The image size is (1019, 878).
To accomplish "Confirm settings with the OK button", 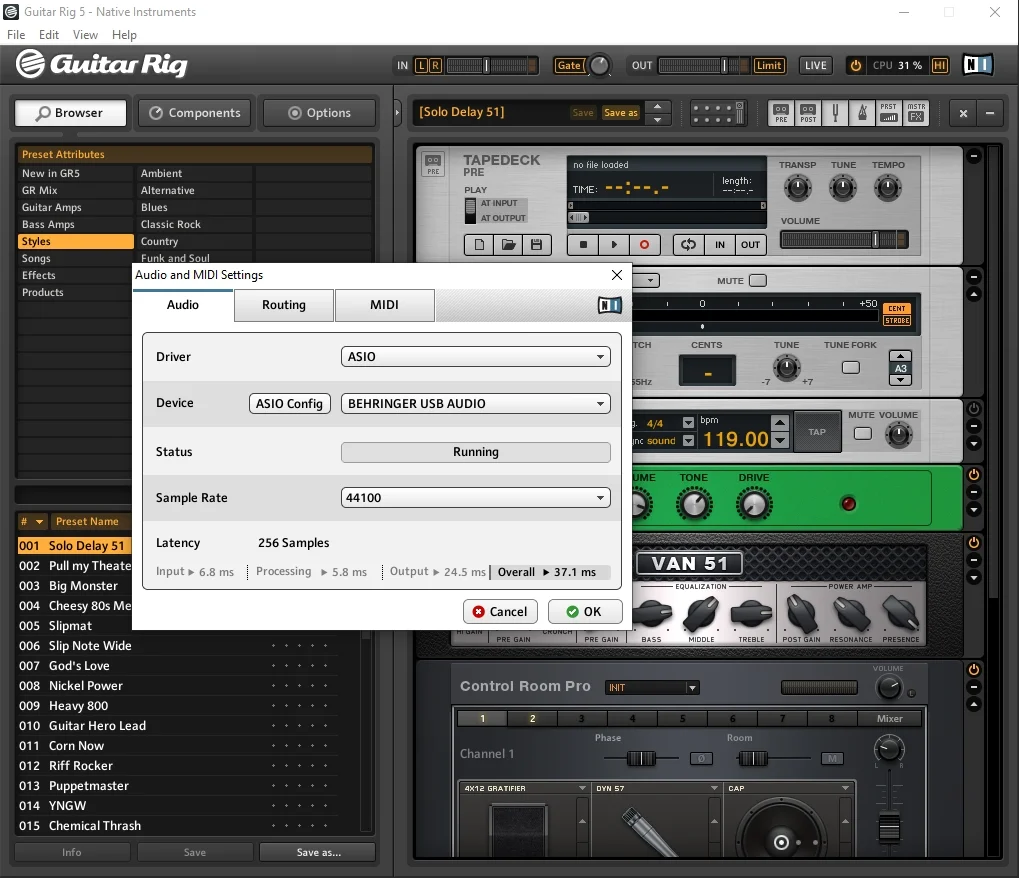I will (x=585, y=612).
